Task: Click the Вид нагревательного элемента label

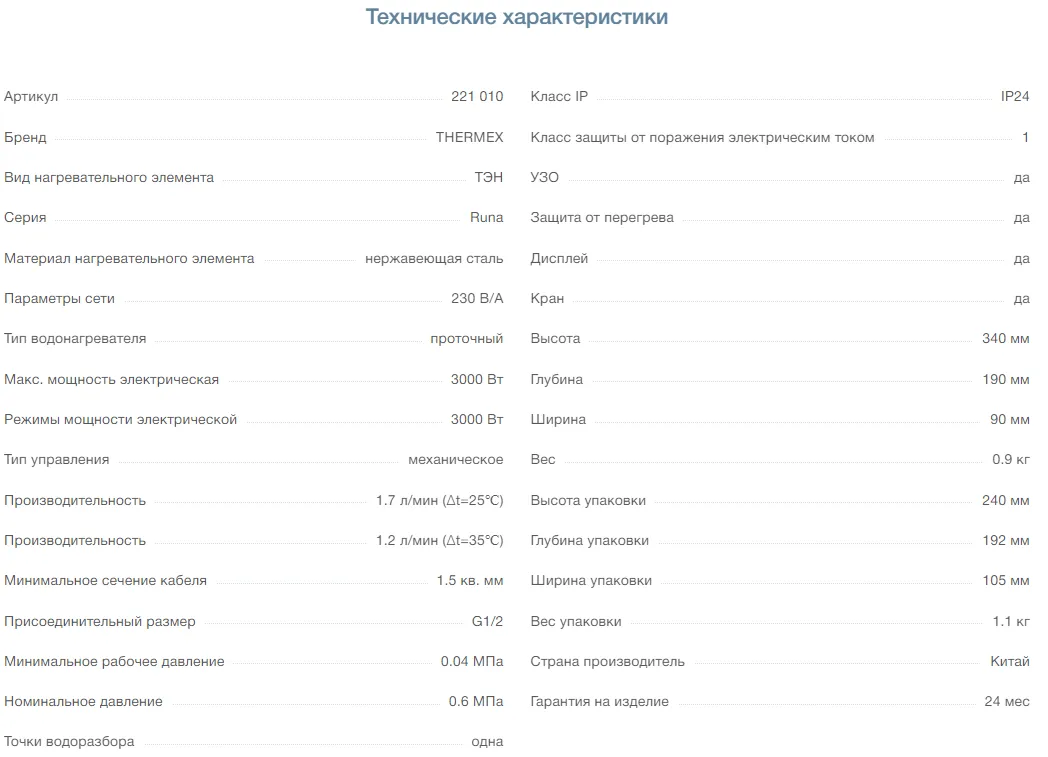Action: tap(109, 178)
